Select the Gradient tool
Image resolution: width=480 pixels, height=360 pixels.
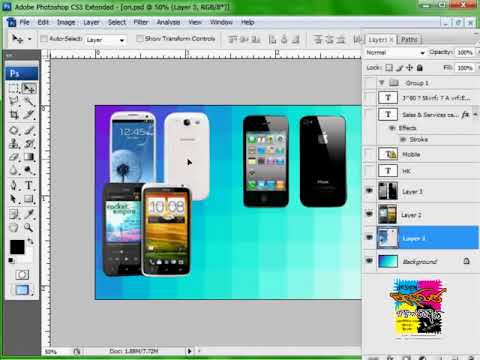pyautogui.click(x=29, y=157)
